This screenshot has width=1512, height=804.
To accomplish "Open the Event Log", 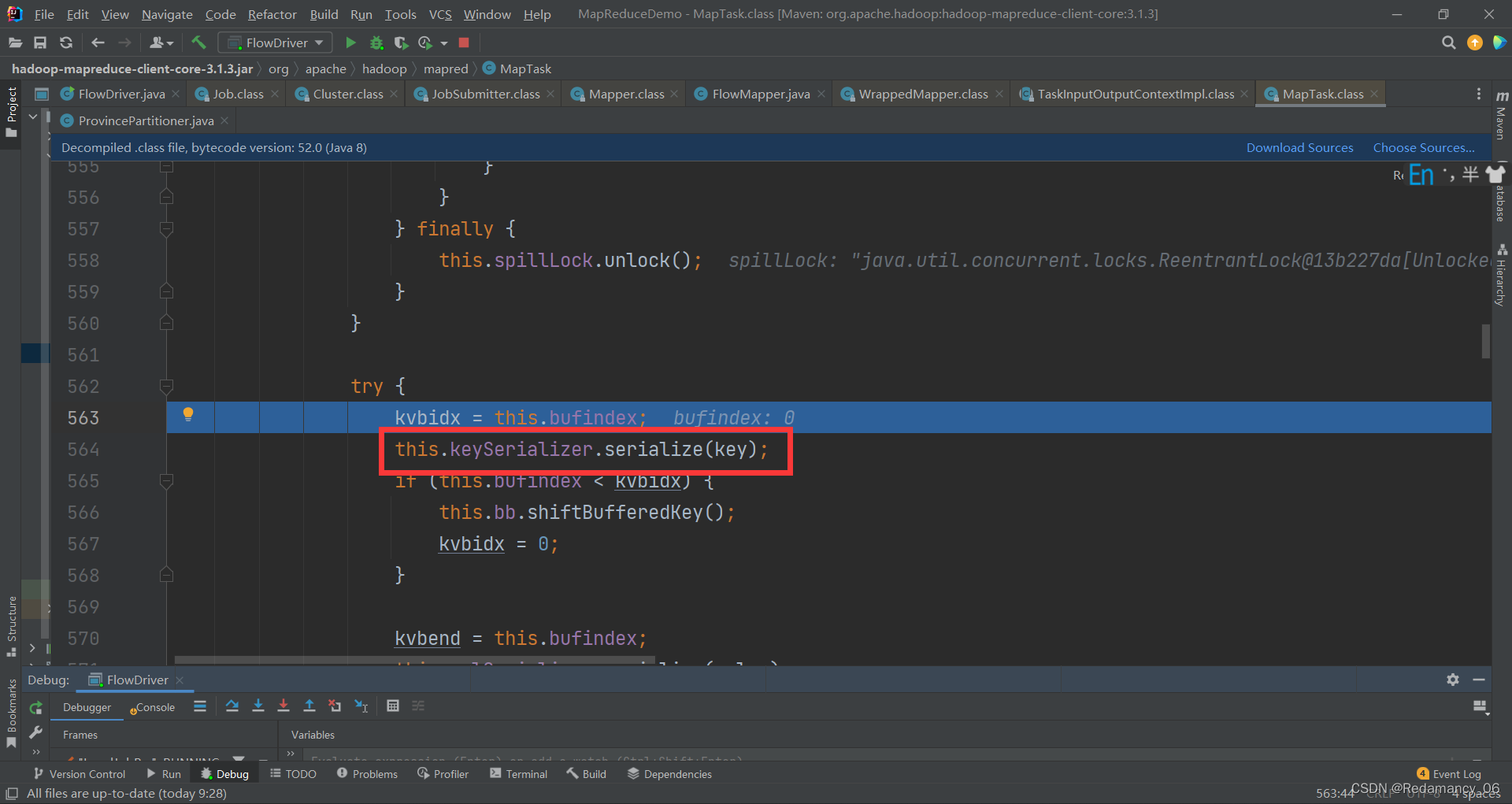I will pos(1449,774).
